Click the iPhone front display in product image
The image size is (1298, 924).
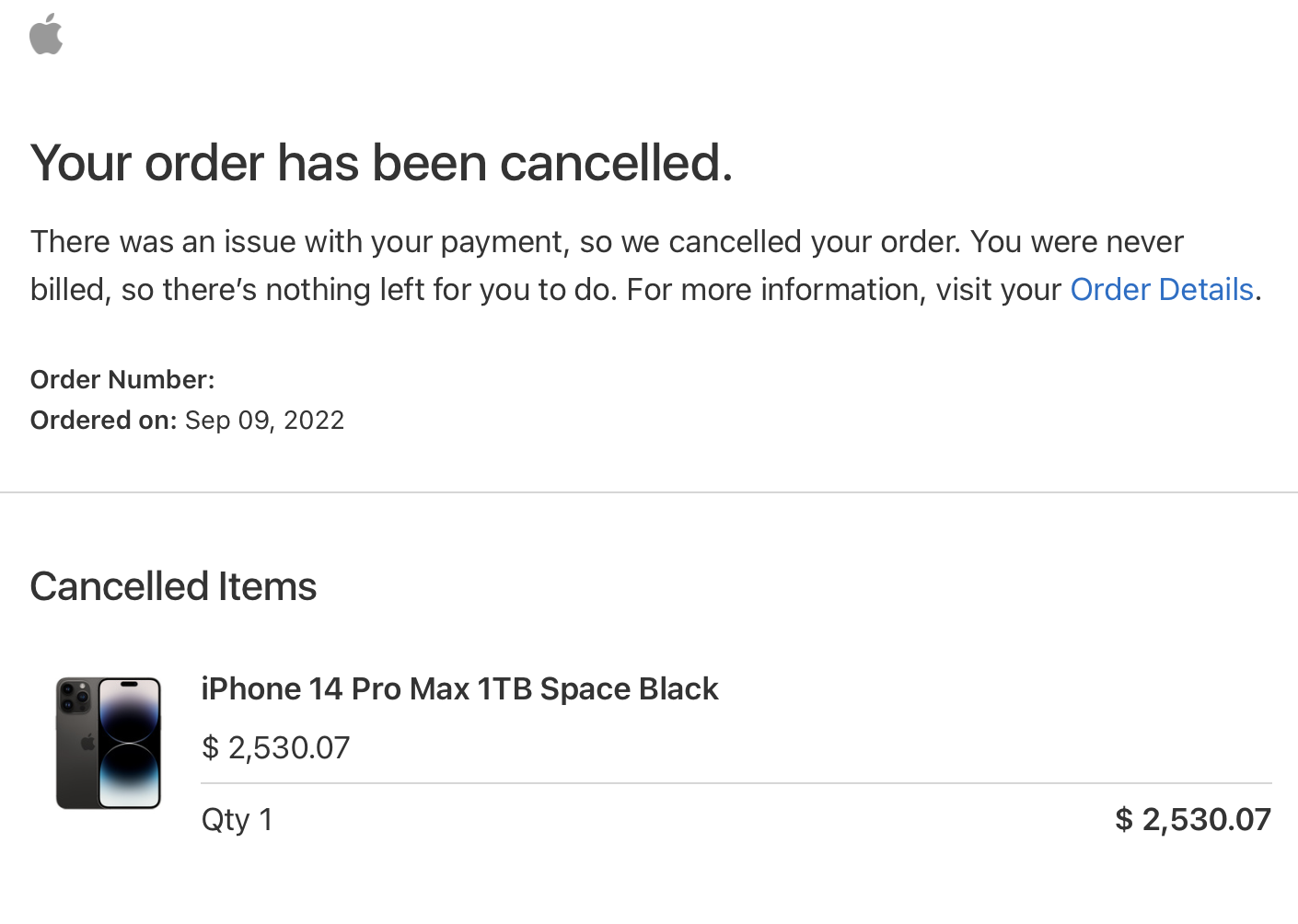pos(130,744)
